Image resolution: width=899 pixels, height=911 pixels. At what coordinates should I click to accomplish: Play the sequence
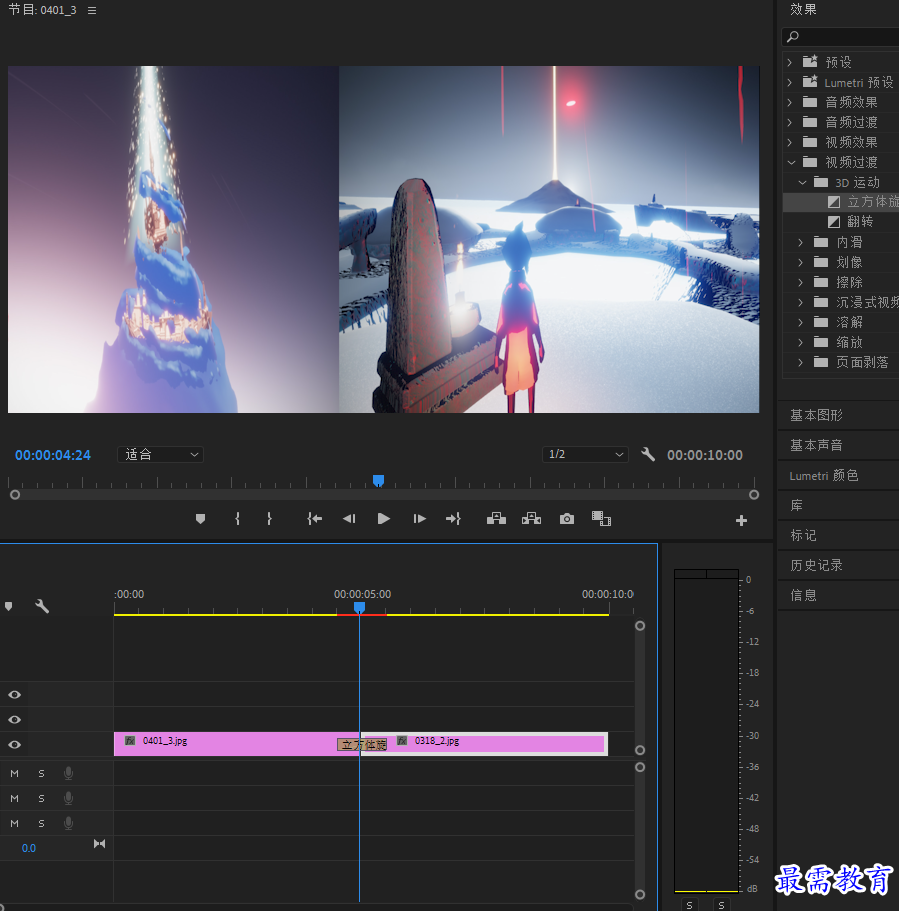(x=384, y=519)
